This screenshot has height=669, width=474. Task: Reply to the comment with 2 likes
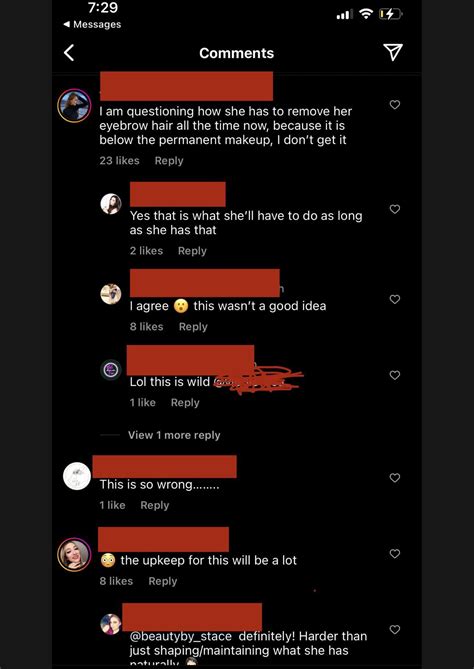pos(192,251)
